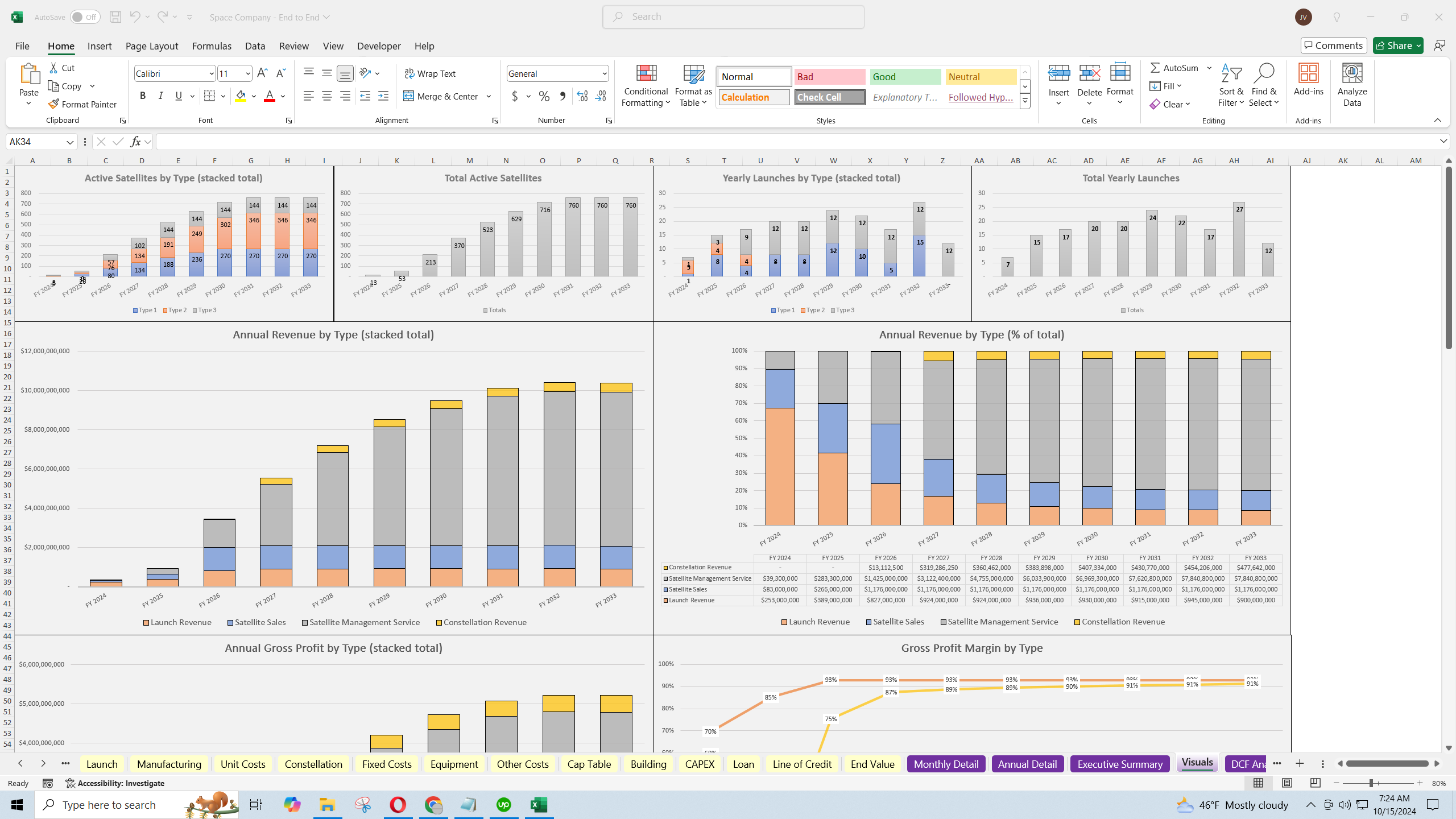Click the Add-ins icon

point(1309,73)
